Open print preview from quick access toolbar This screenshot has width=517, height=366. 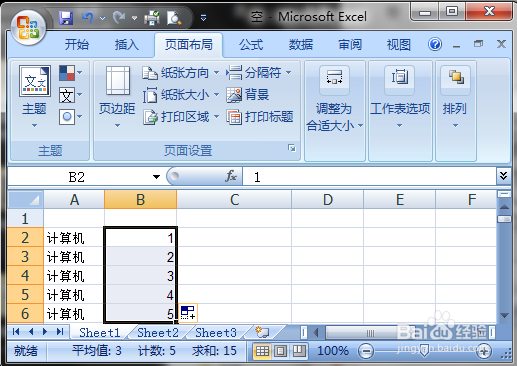pos(174,18)
